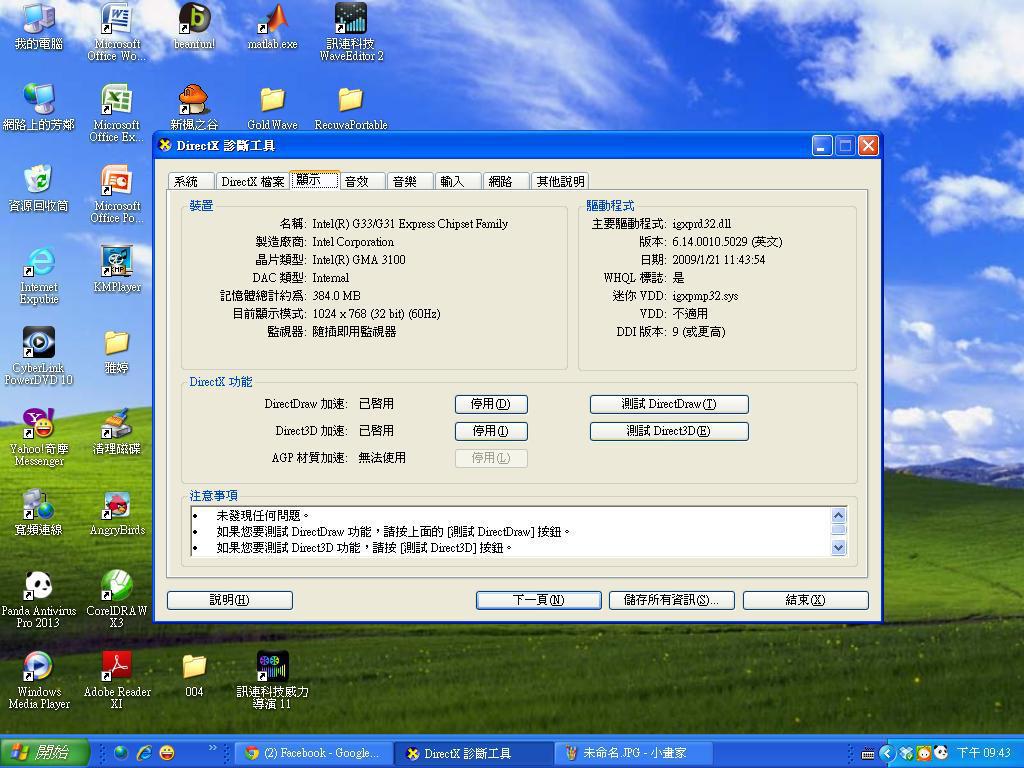1024x768 pixels.
Task: Open Panda Antivirus Pro 2013 icon
Action: pyautogui.click(x=38, y=588)
